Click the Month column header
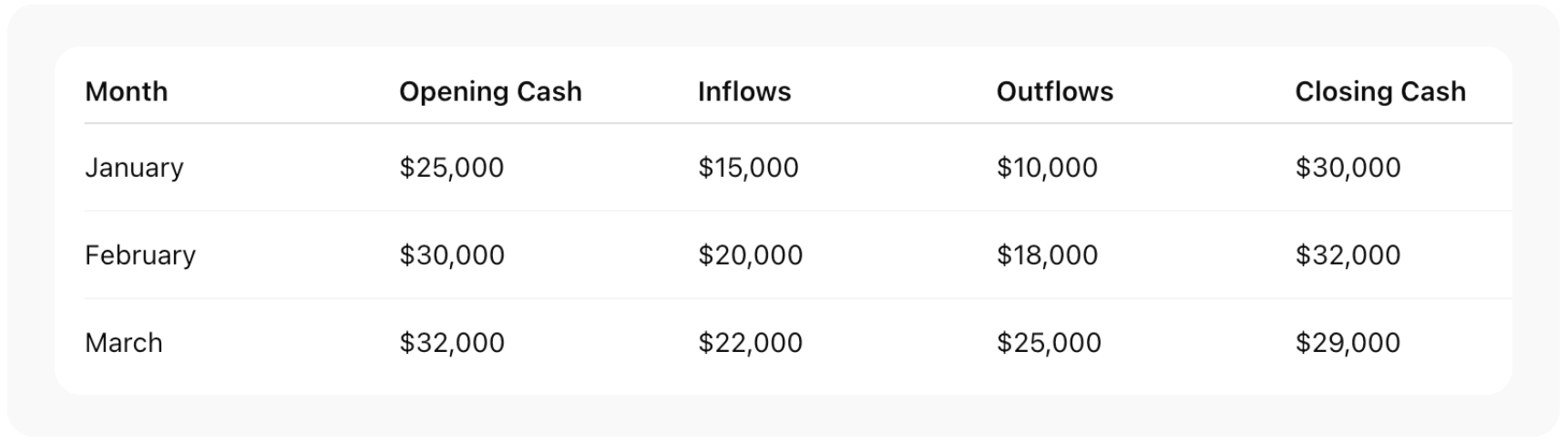The height and width of the screenshot is (445, 1568). pyautogui.click(x=127, y=92)
